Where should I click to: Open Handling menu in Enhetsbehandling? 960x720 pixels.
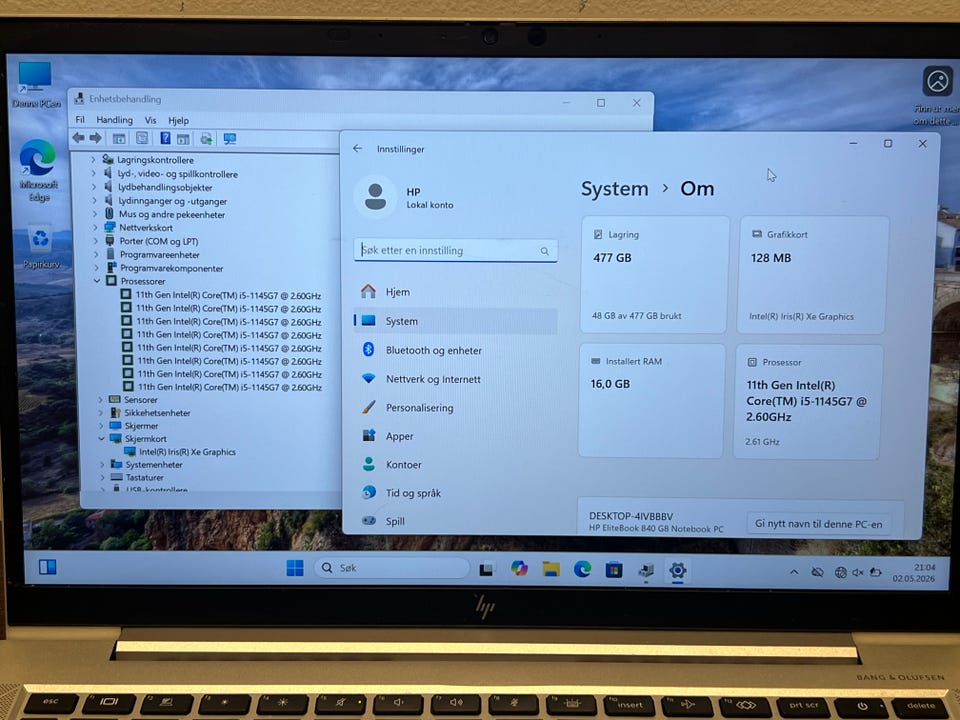[114, 120]
